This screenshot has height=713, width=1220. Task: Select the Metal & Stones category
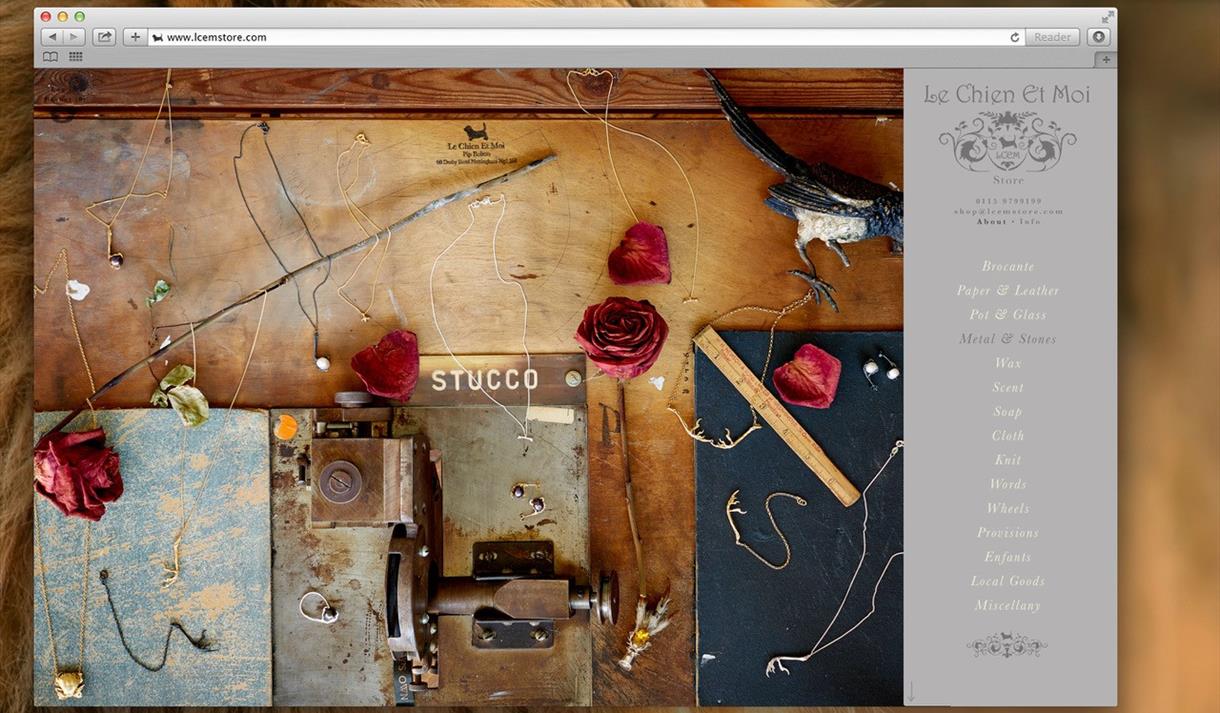tap(1008, 339)
